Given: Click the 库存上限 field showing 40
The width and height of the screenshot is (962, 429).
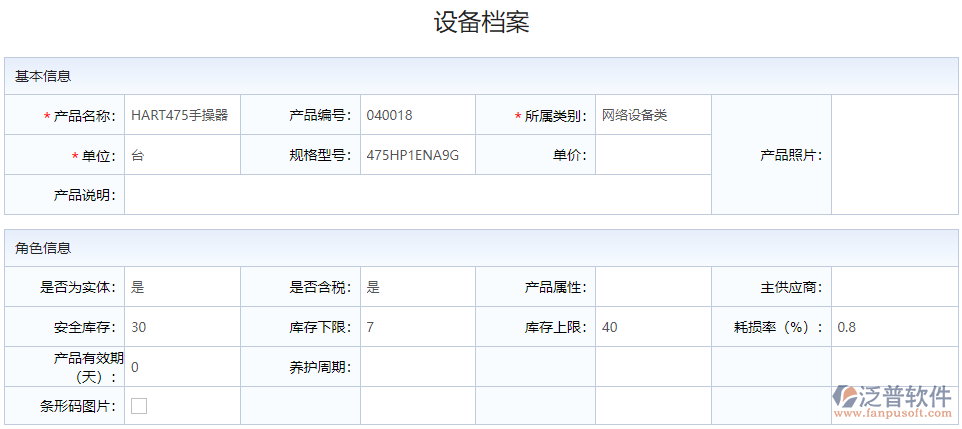Looking at the screenshot, I should [x=653, y=327].
